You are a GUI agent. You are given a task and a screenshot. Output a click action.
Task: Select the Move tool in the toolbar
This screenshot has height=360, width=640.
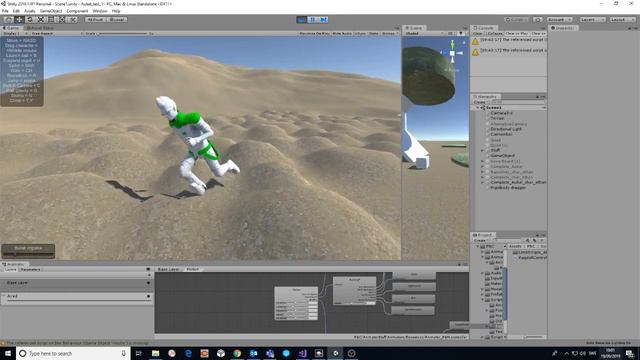[19, 20]
